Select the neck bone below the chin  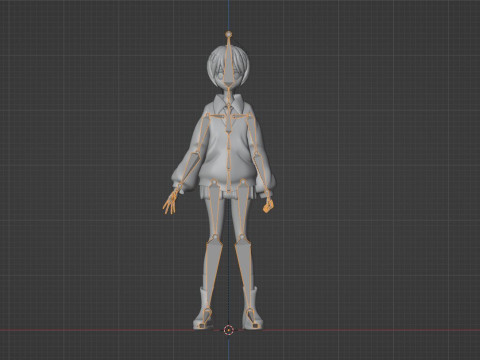click(228, 96)
